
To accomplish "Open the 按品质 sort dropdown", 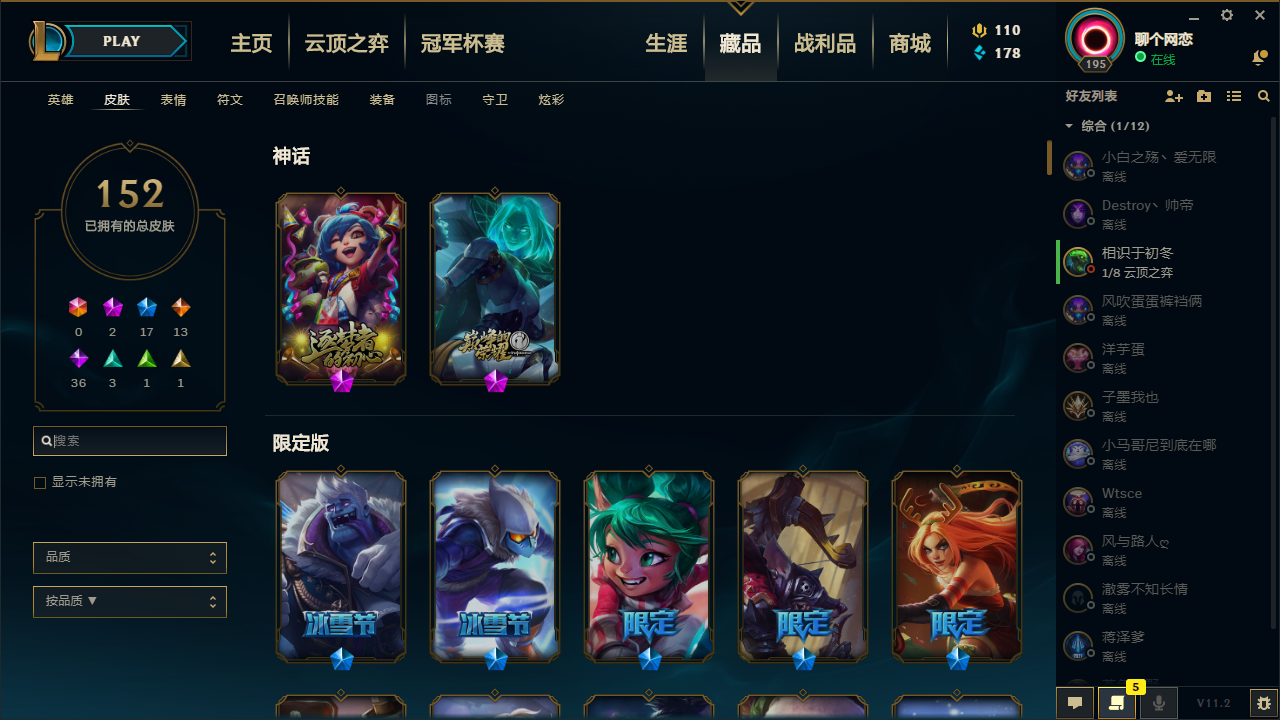I will pyautogui.click(x=130, y=602).
